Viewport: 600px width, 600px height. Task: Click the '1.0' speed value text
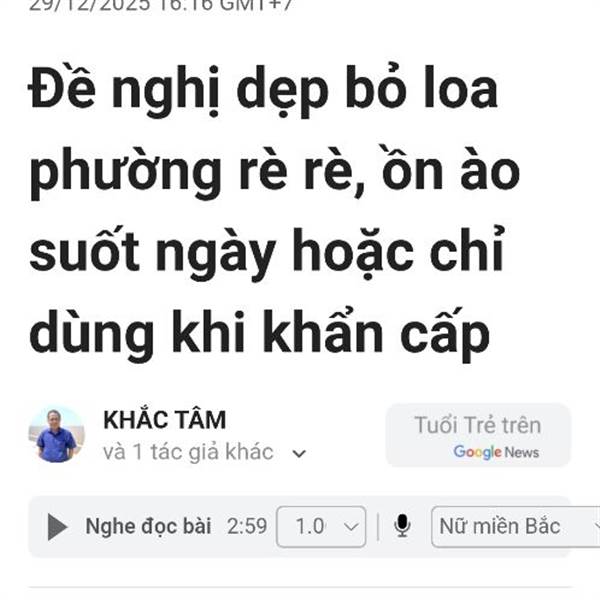(310, 526)
